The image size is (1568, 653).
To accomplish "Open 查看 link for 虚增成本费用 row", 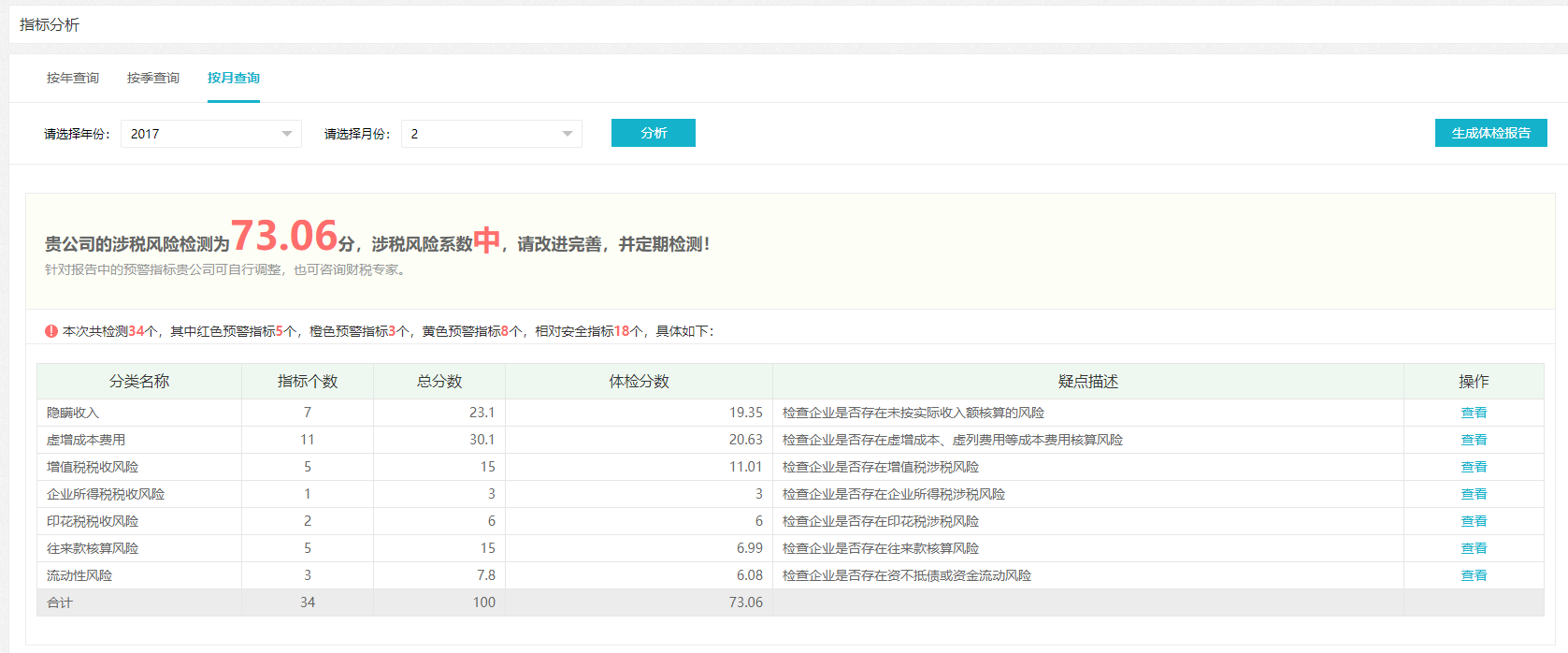I will (x=1474, y=440).
